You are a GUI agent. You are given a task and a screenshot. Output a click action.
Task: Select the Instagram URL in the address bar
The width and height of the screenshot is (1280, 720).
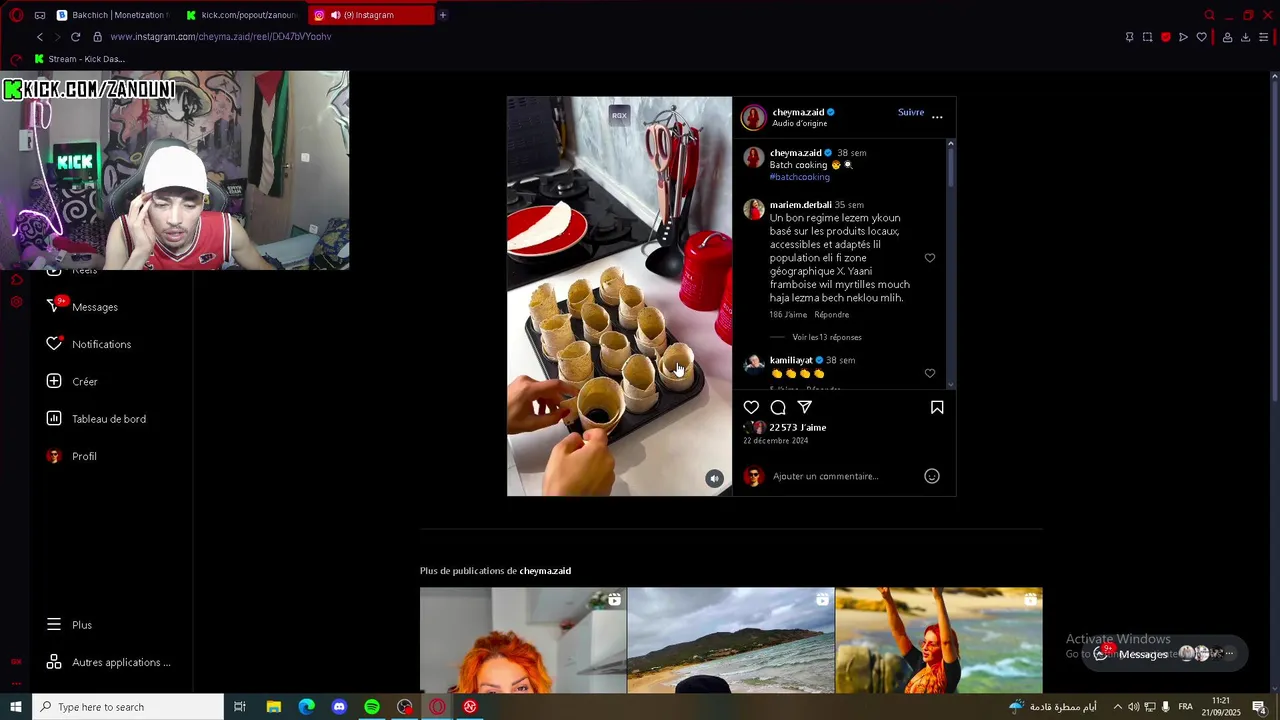click(x=221, y=37)
